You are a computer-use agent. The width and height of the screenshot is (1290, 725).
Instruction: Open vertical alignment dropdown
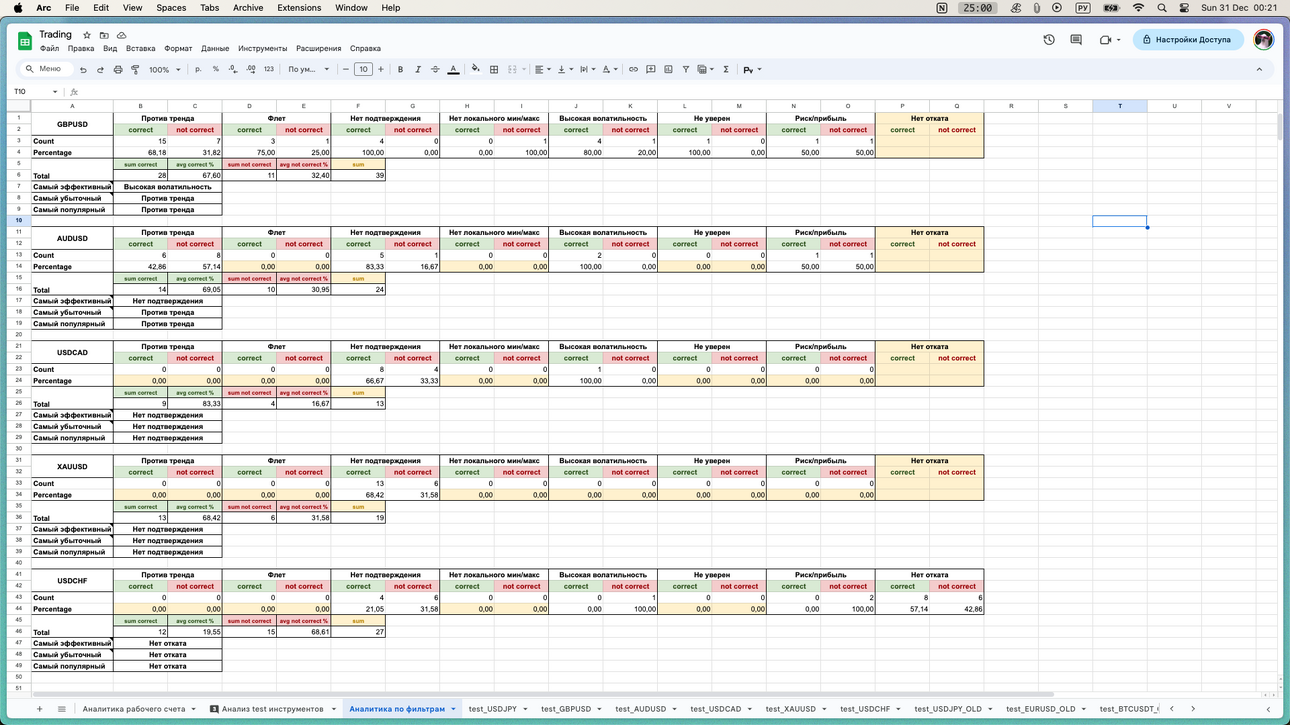(x=564, y=70)
